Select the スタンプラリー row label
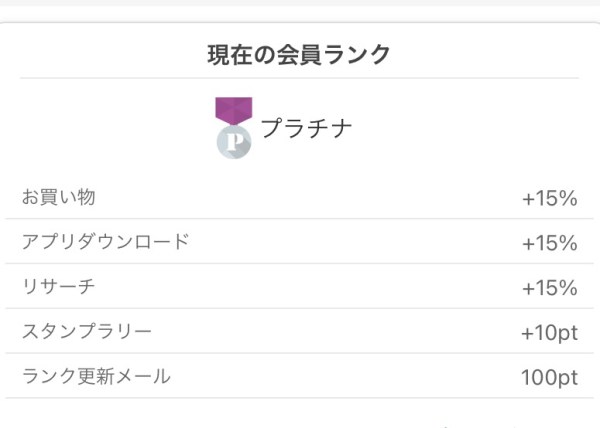 tap(87, 332)
